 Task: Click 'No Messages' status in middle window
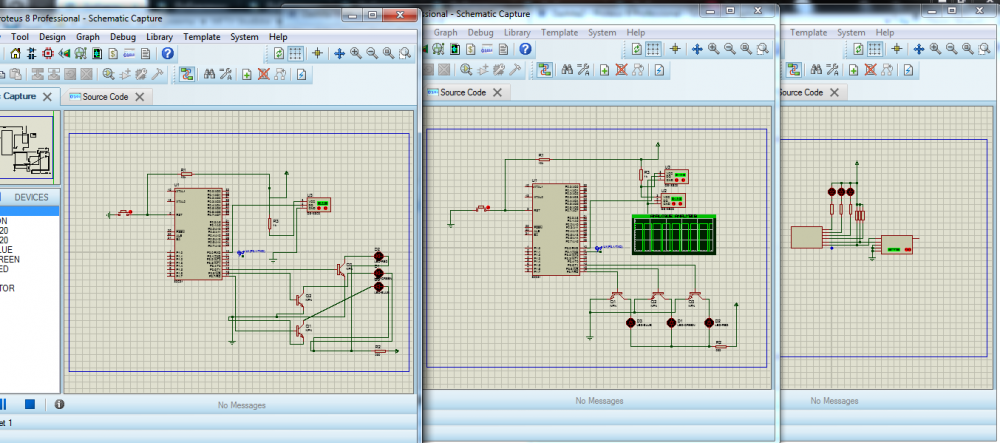point(599,401)
